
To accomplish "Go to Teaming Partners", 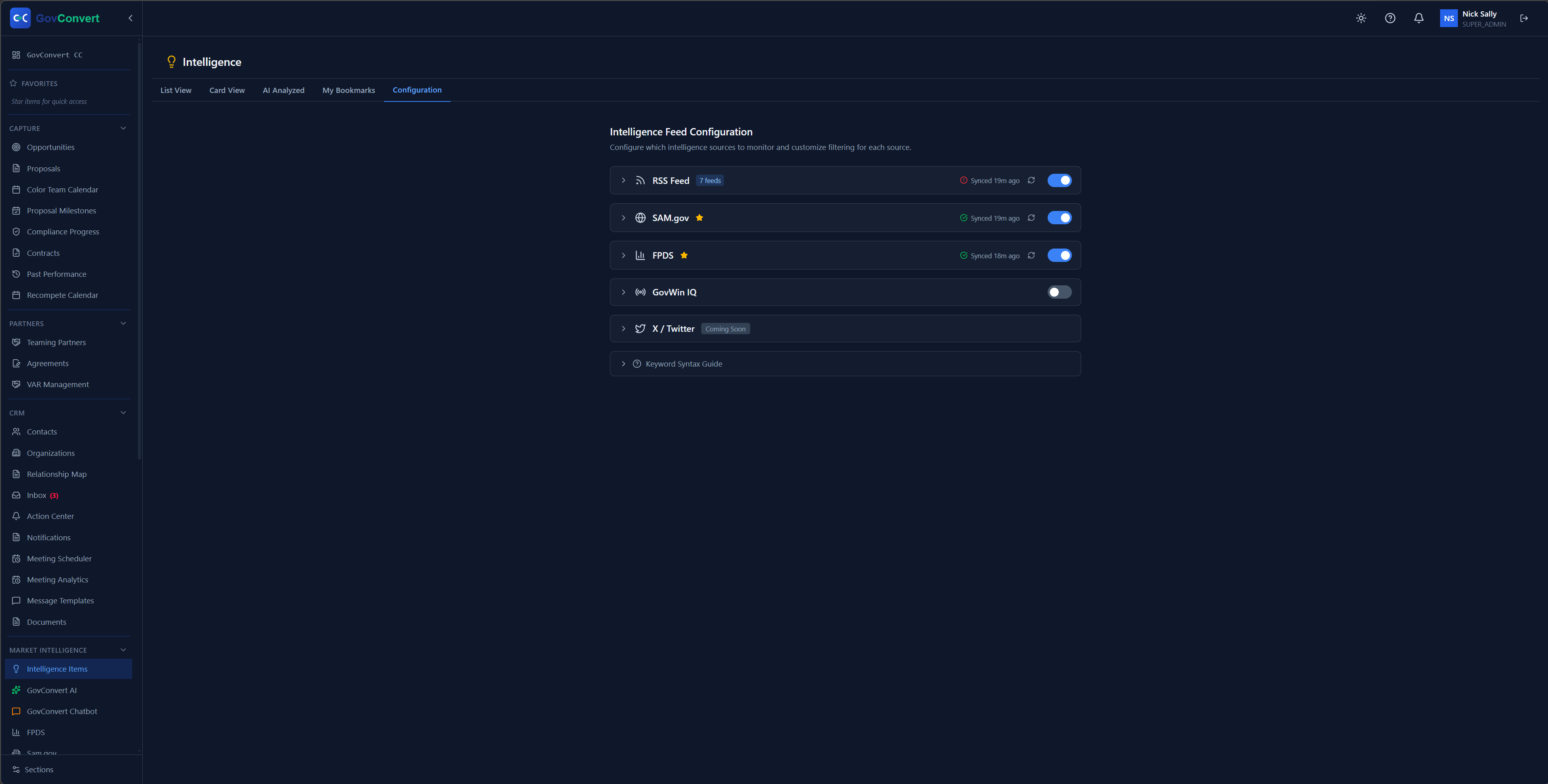I will tap(68, 342).
